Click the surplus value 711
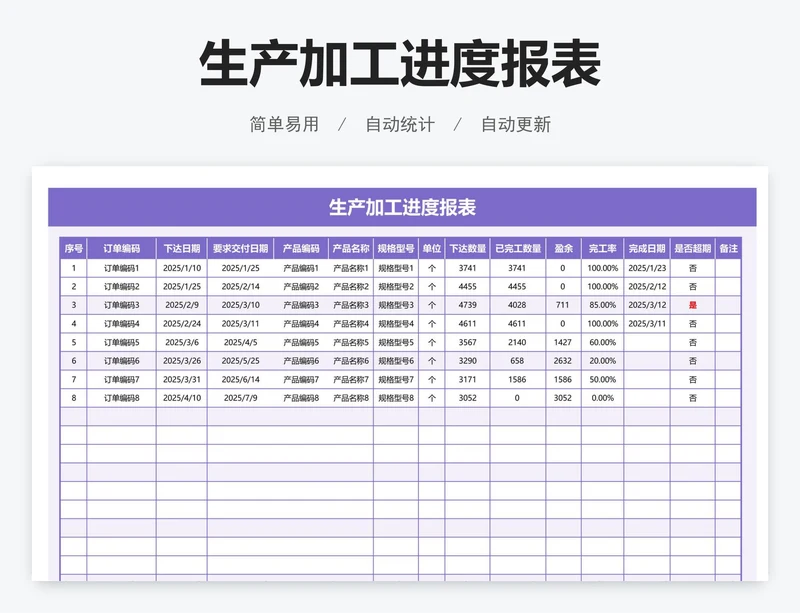 tap(563, 305)
